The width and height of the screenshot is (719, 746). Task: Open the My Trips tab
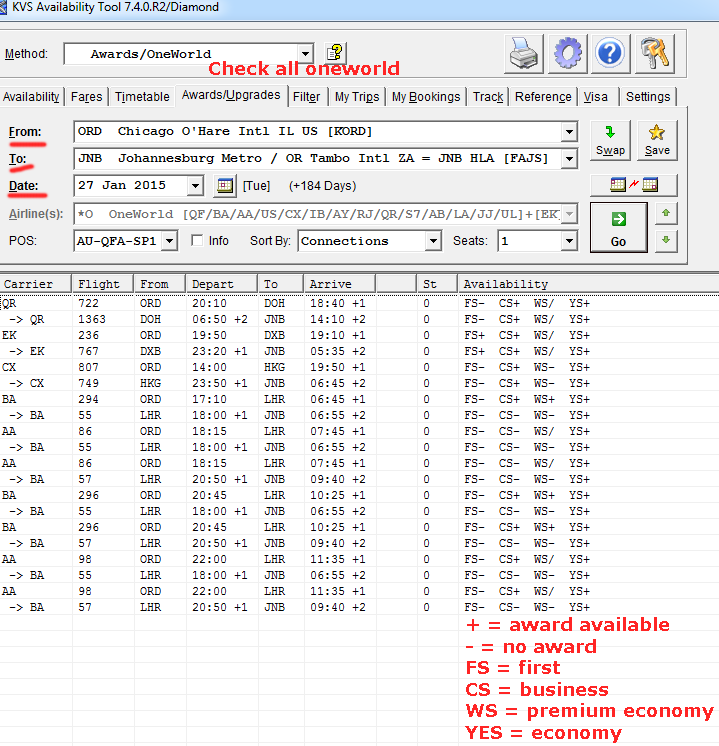pyautogui.click(x=357, y=97)
